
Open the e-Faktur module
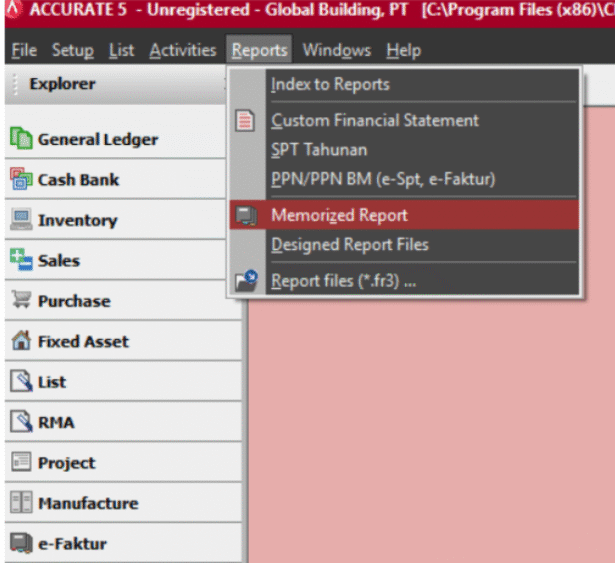(124, 543)
